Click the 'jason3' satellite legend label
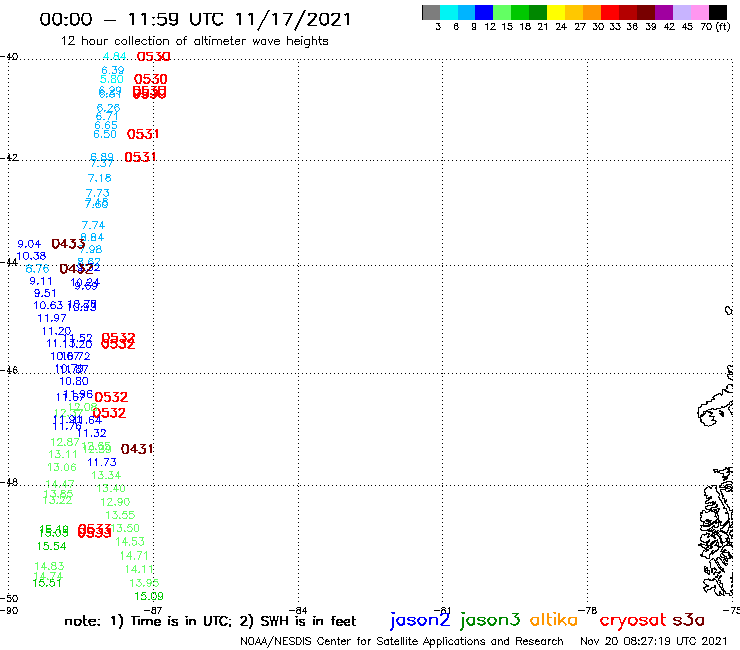Screen dimensions: 740x650 click(490, 620)
